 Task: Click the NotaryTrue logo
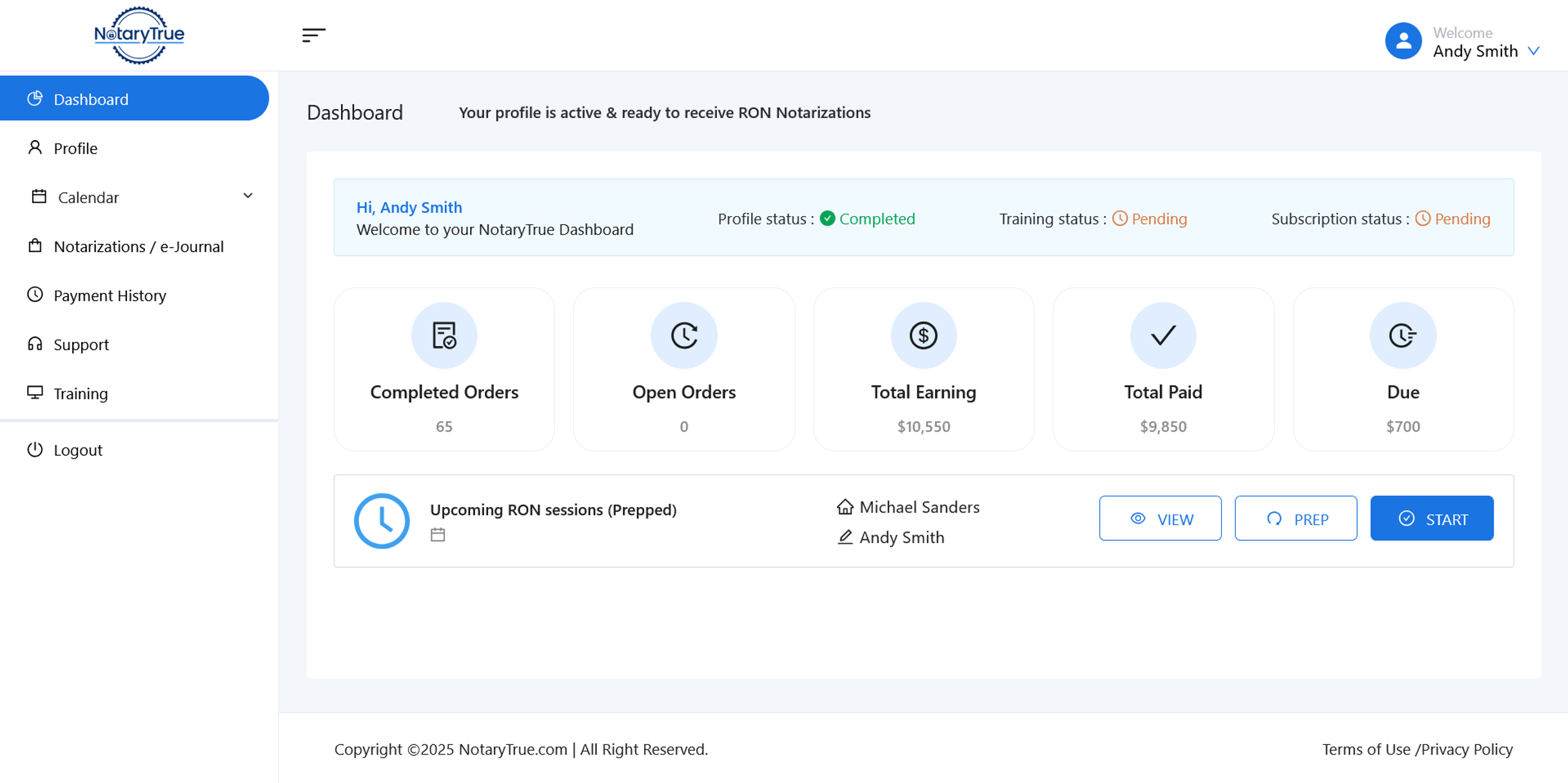(x=139, y=35)
